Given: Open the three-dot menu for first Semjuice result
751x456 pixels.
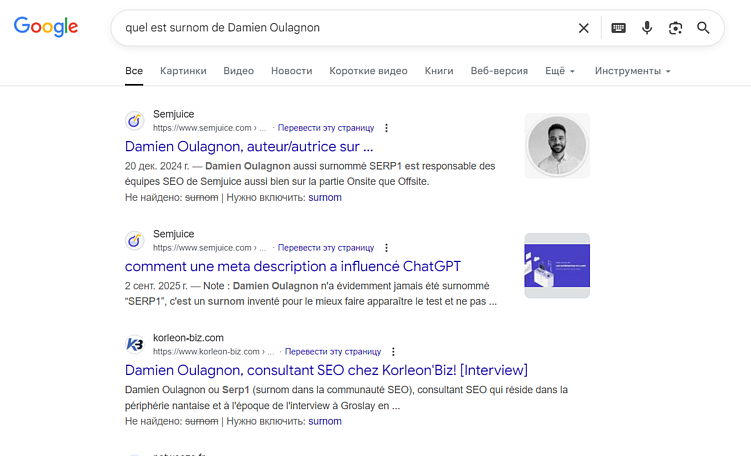Looking at the screenshot, I should 386,128.
